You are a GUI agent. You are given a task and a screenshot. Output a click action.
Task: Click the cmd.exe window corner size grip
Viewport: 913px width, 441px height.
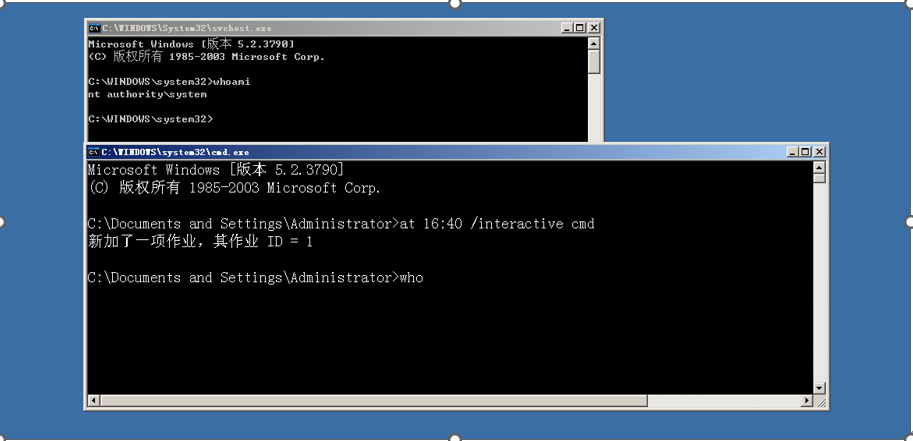[820, 401]
